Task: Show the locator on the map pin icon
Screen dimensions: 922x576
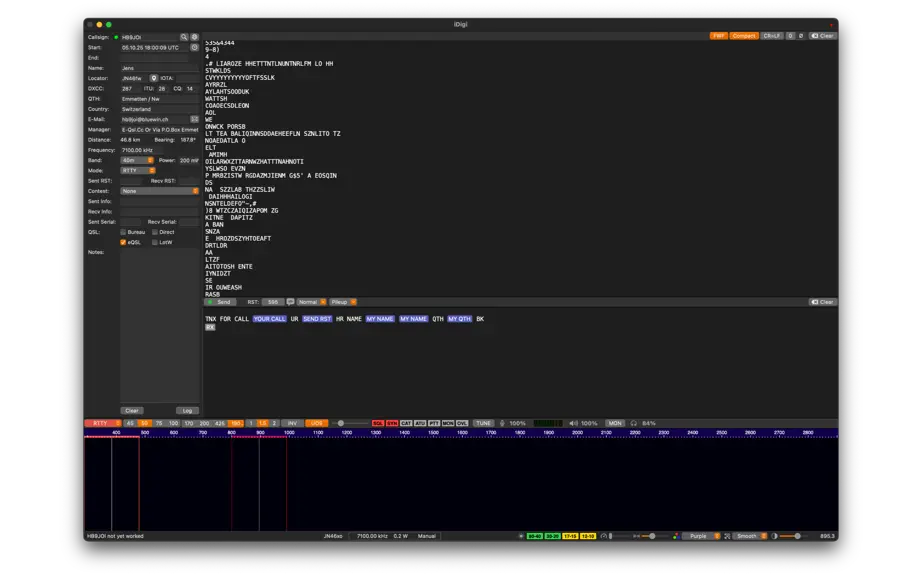Action: click(x=153, y=78)
